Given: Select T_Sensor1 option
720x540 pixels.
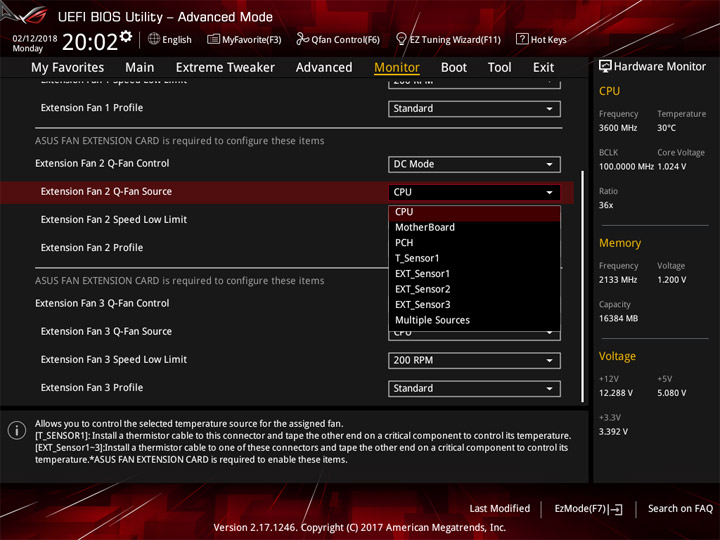Looking at the screenshot, I should coord(474,259).
